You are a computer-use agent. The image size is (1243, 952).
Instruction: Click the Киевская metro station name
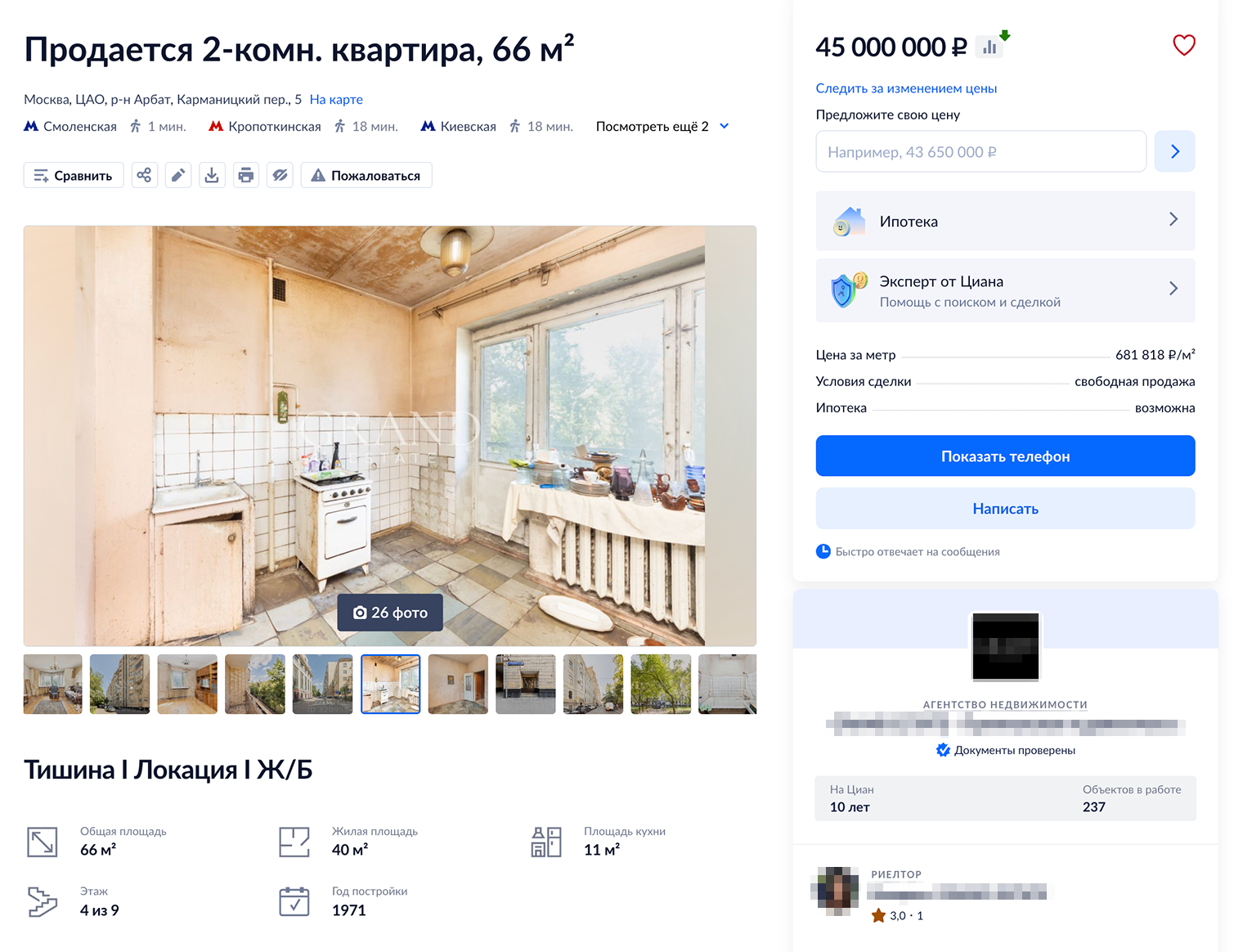pos(469,126)
